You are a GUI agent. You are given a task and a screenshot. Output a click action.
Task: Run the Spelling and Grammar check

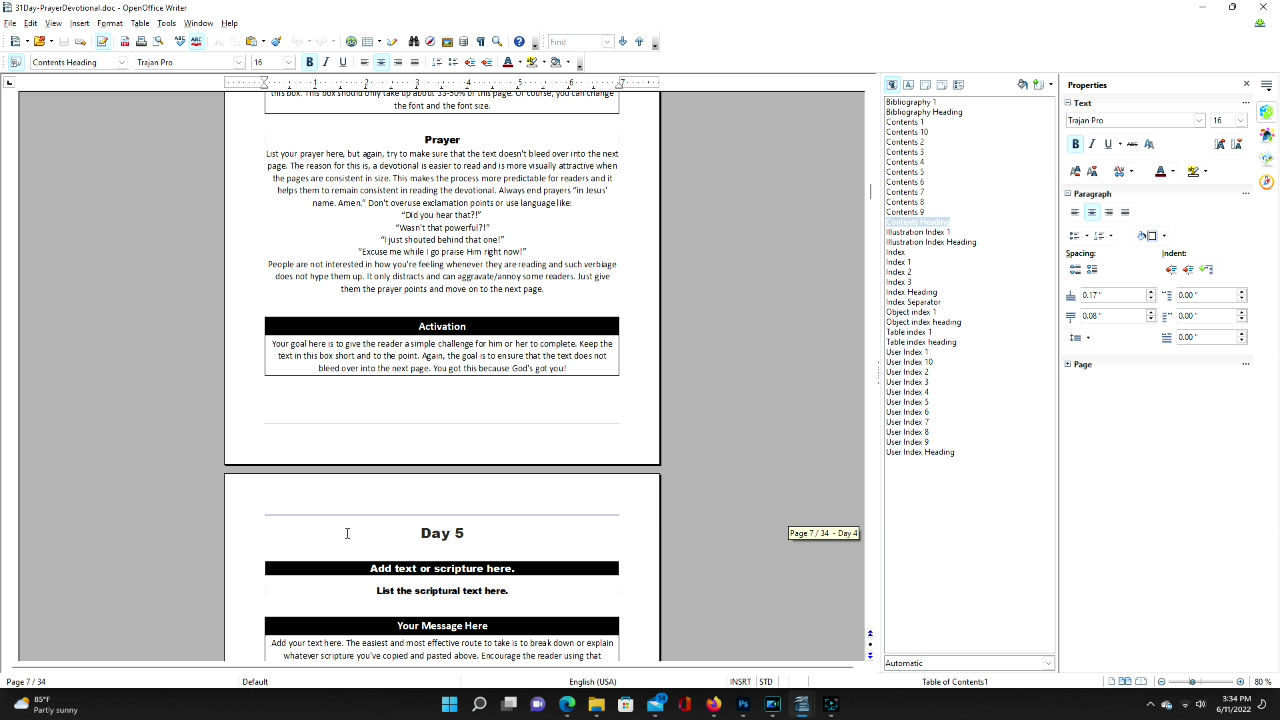(x=180, y=42)
